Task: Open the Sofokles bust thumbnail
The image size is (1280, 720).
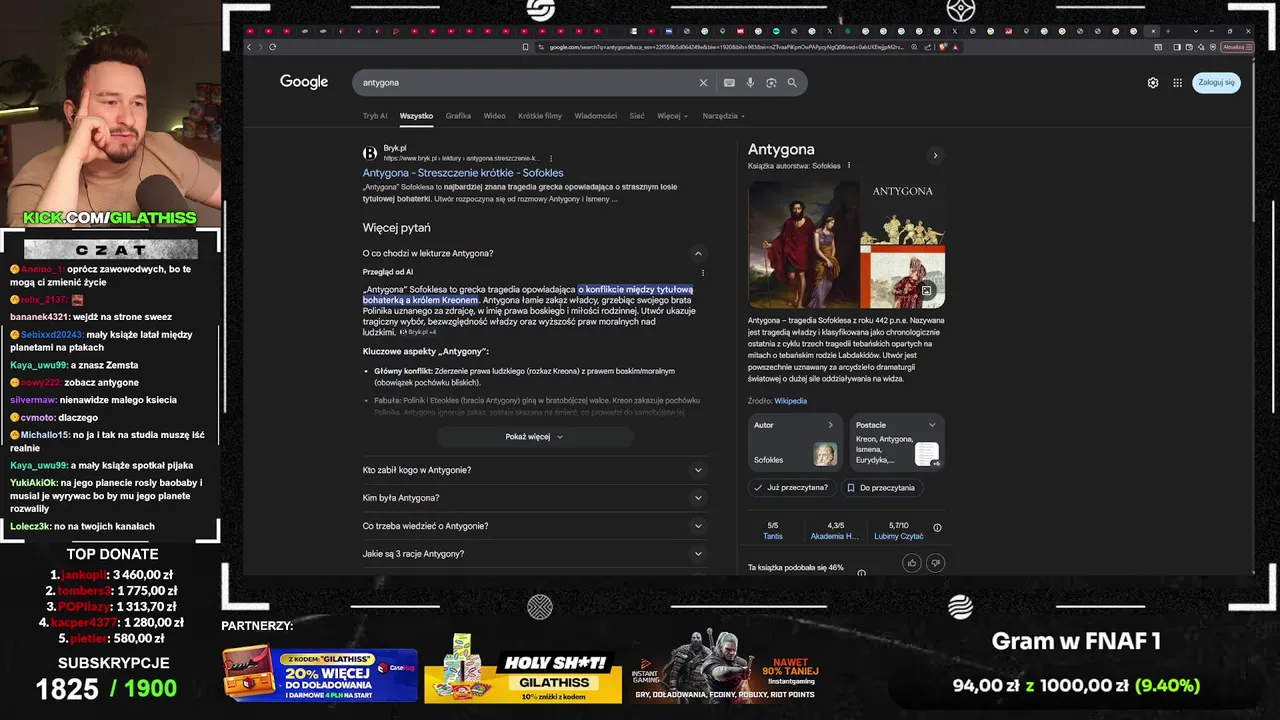Action: pos(825,455)
